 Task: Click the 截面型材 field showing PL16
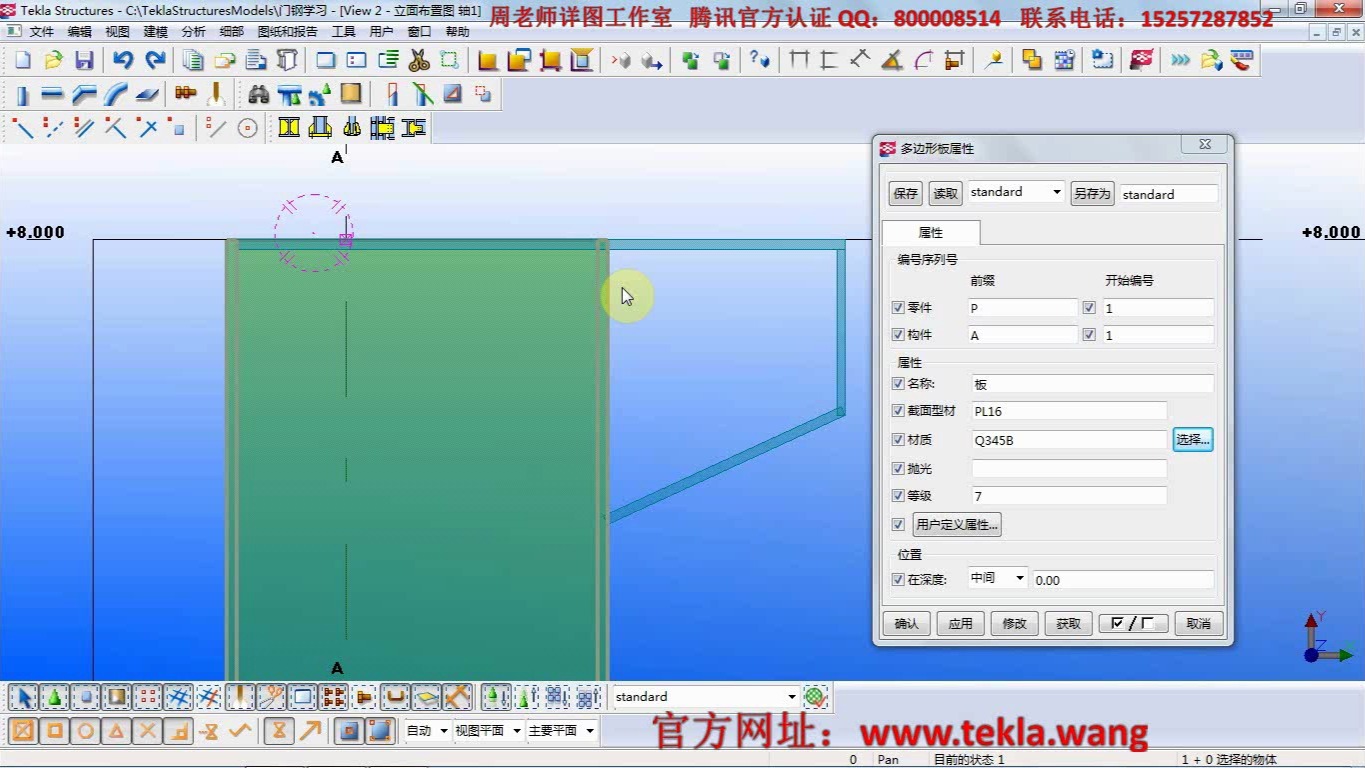pyautogui.click(x=1069, y=411)
